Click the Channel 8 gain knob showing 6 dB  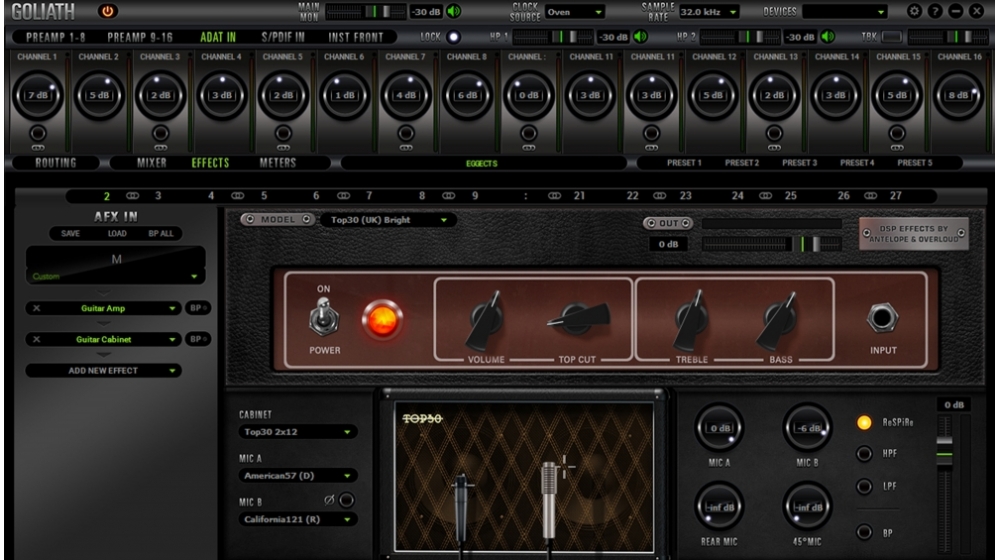pos(467,95)
